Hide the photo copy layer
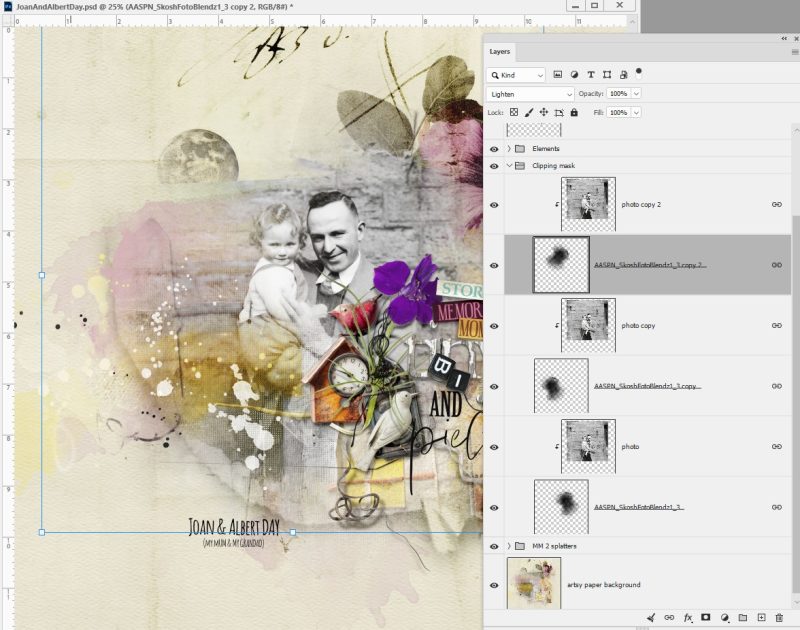This screenshot has width=800, height=630. [494, 326]
